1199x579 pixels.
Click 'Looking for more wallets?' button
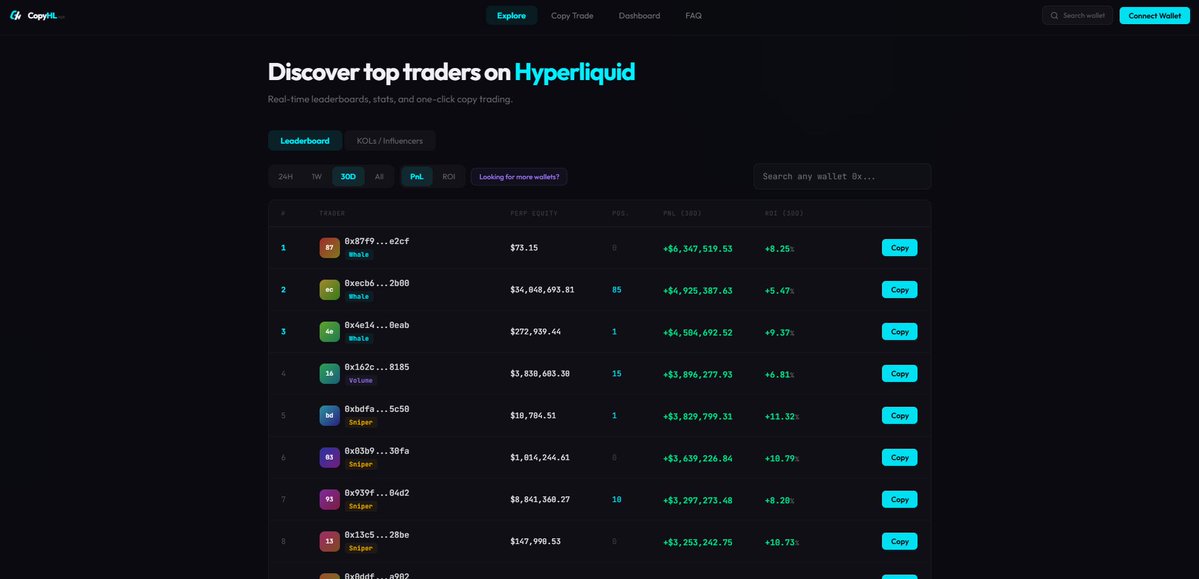tap(519, 177)
